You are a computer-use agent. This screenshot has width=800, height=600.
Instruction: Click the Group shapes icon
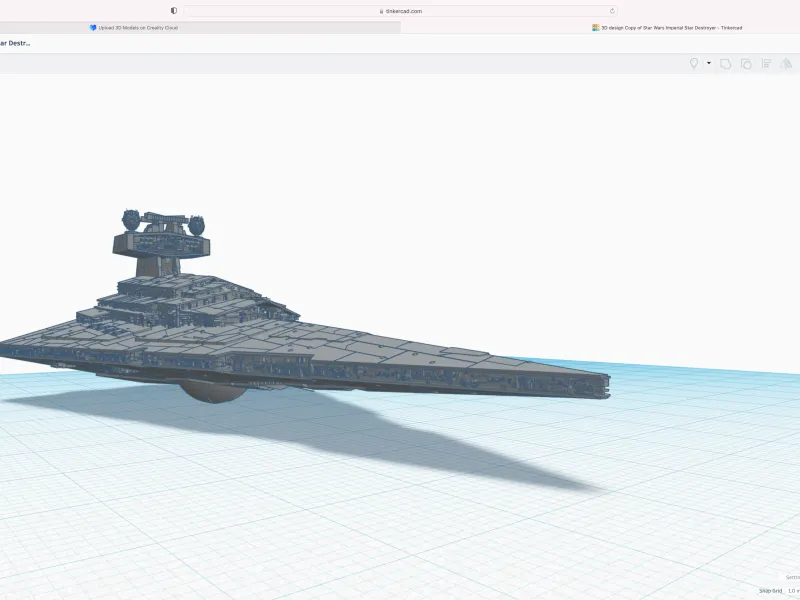(x=725, y=64)
